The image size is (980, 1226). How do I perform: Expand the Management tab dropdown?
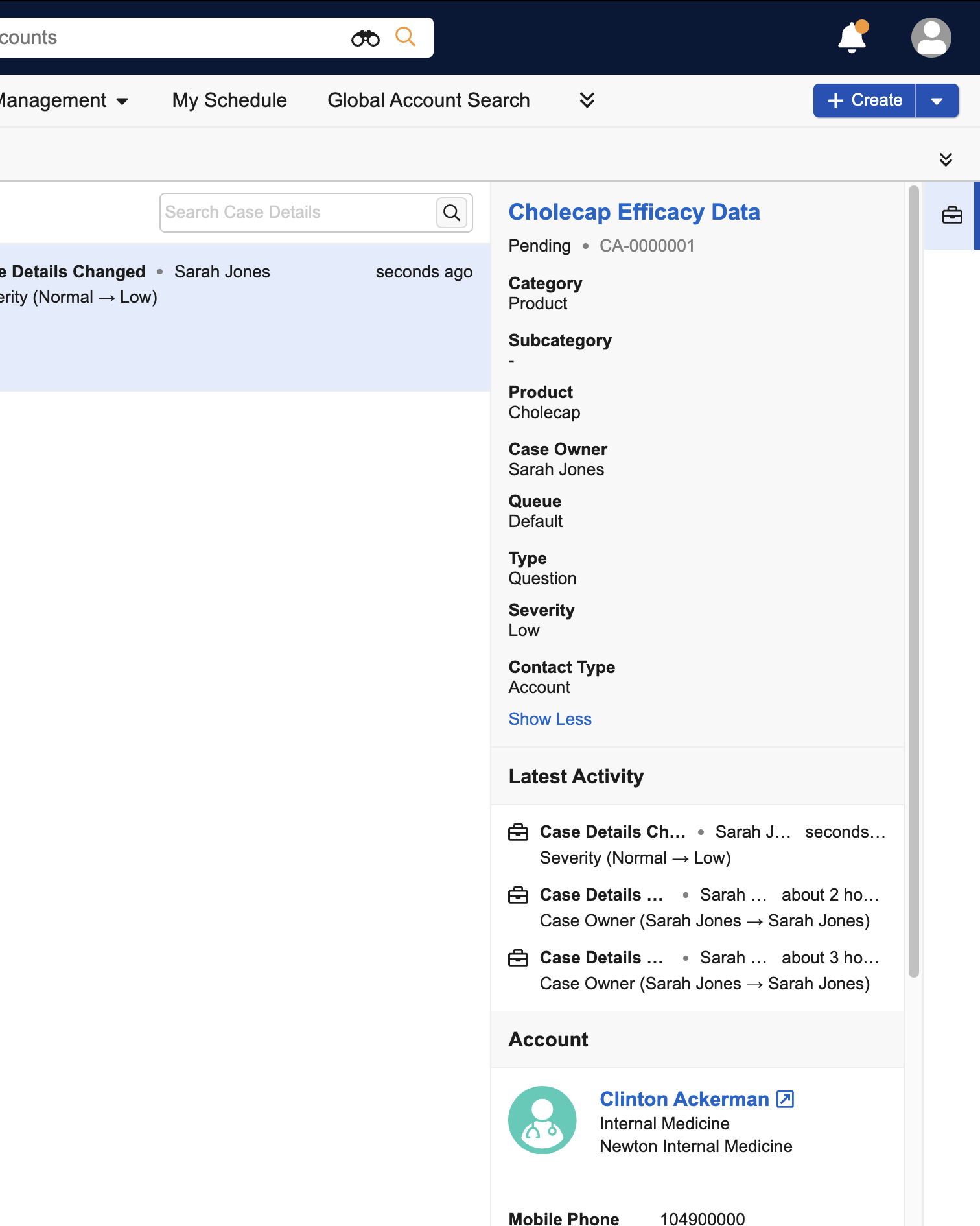coord(122,101)
